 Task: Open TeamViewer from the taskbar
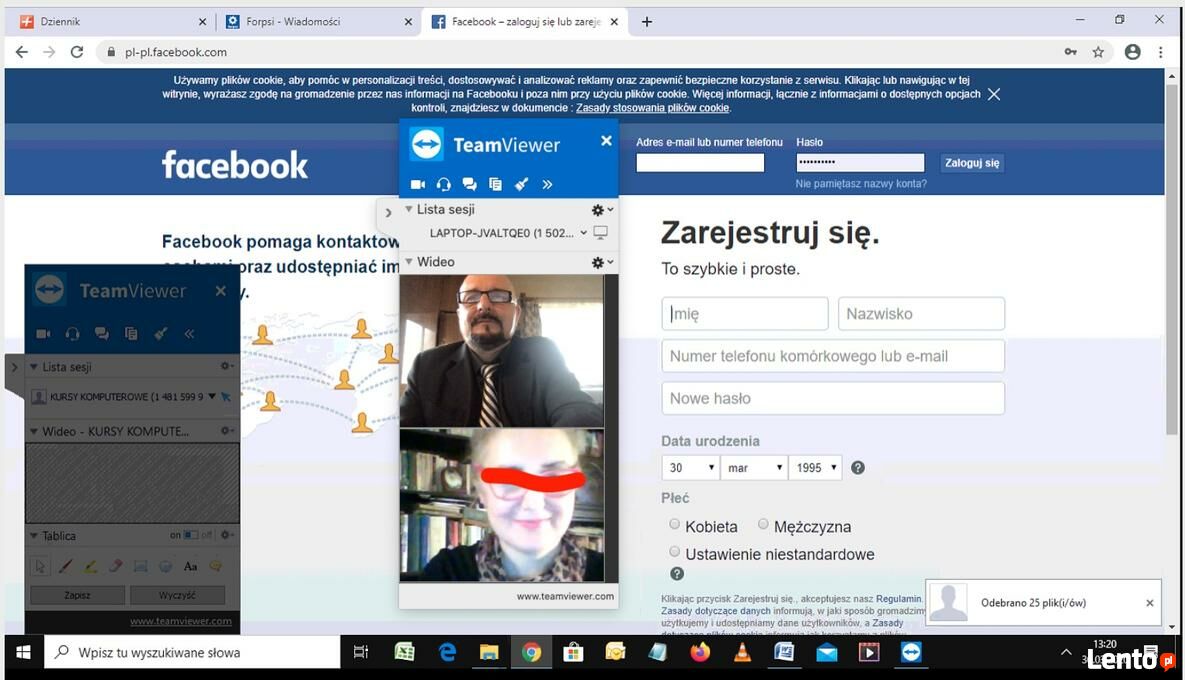point(911,652)
